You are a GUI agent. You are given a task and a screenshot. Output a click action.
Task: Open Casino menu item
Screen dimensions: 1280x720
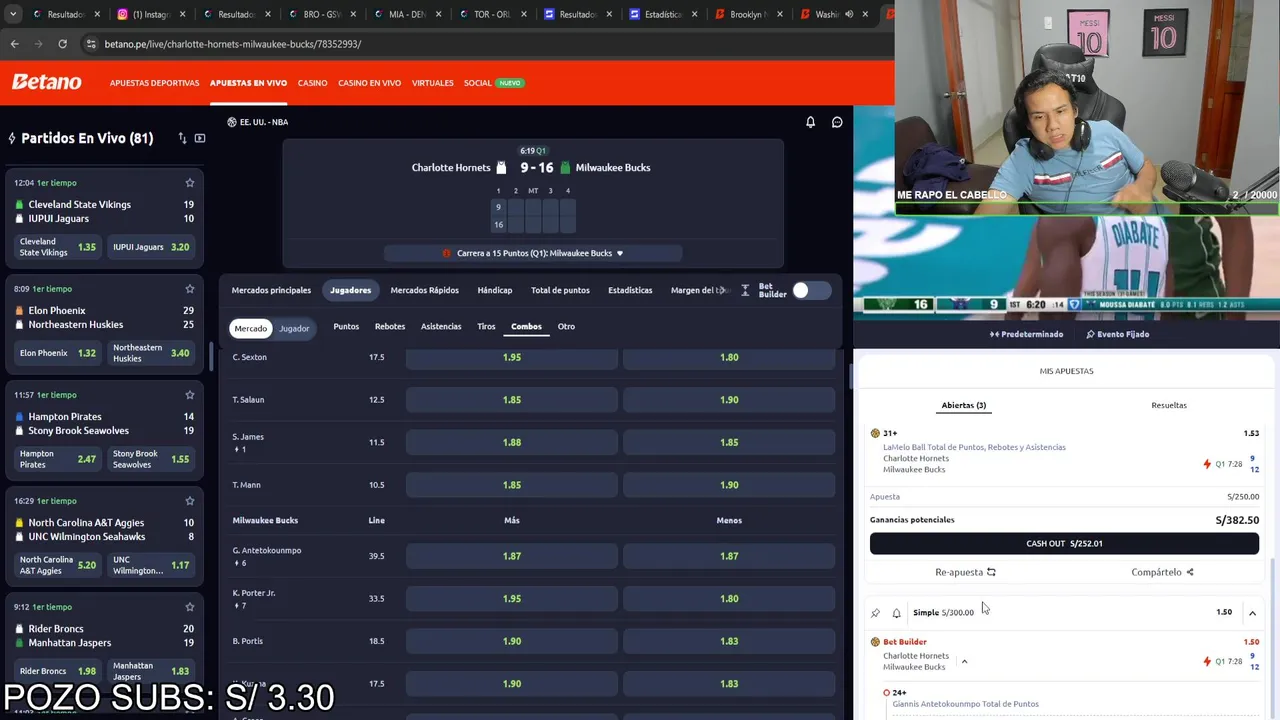pyautogui.click(x=312, y=83)
